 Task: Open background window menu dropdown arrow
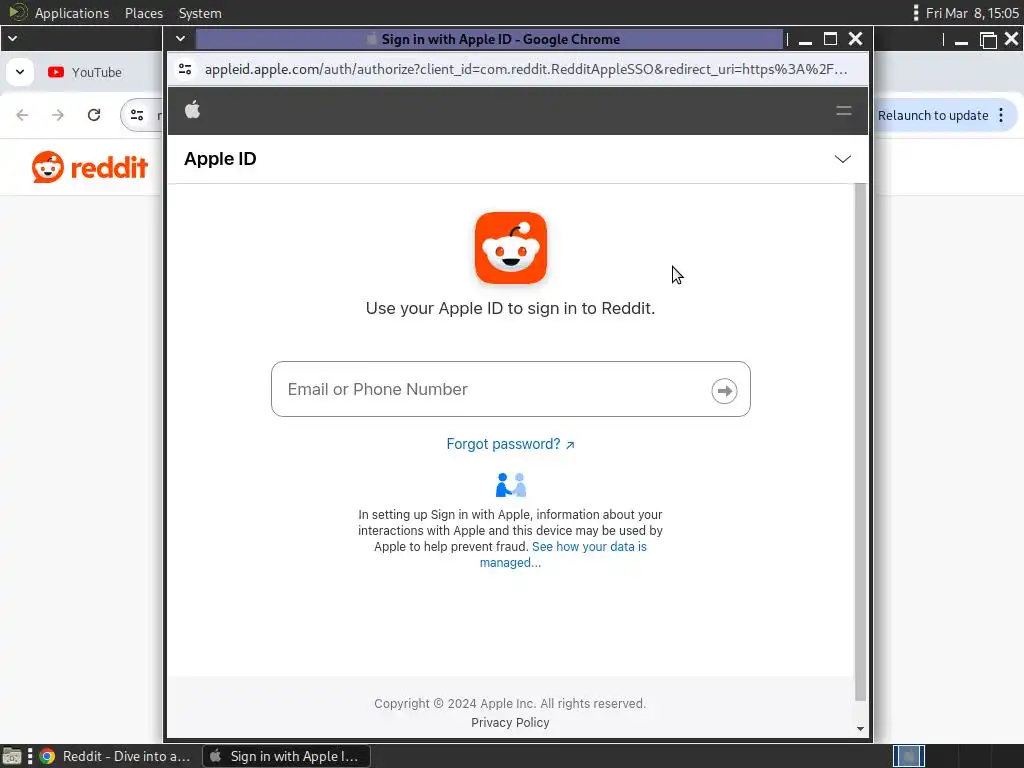(12, 39)
